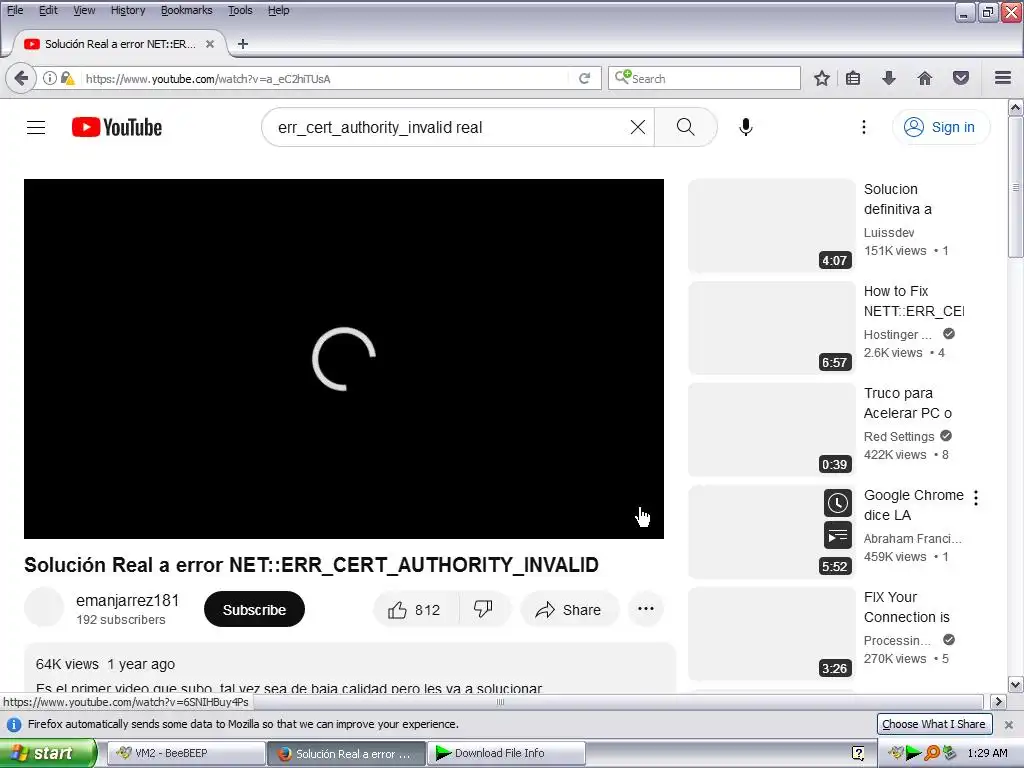Screen dimensions: 1024x768
Task: Open Solucion definitiva video by Luissdev
Action: pos(897,199)
